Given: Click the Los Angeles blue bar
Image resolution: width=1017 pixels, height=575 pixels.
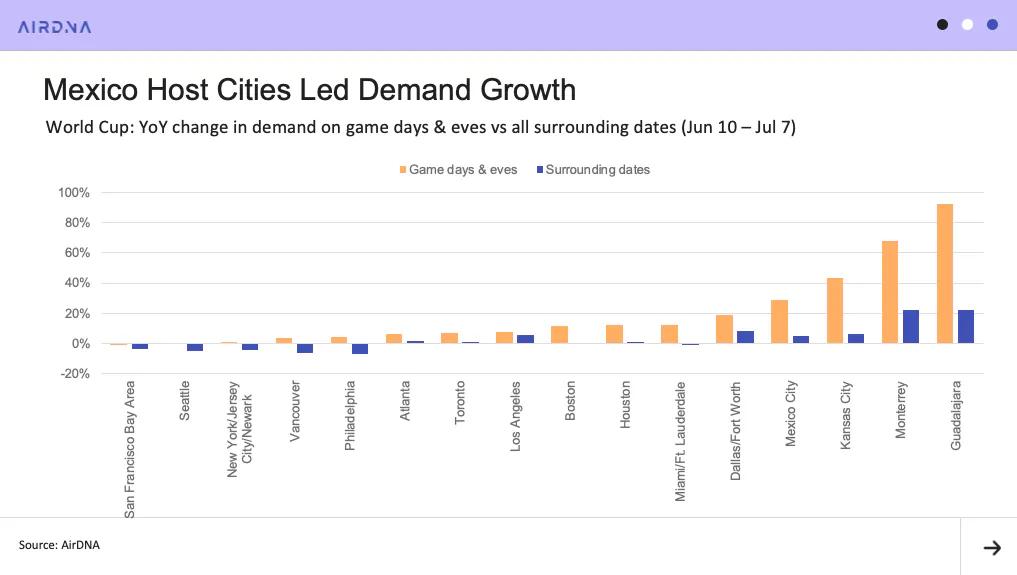Looking at the screenshot, I should 525,339.
